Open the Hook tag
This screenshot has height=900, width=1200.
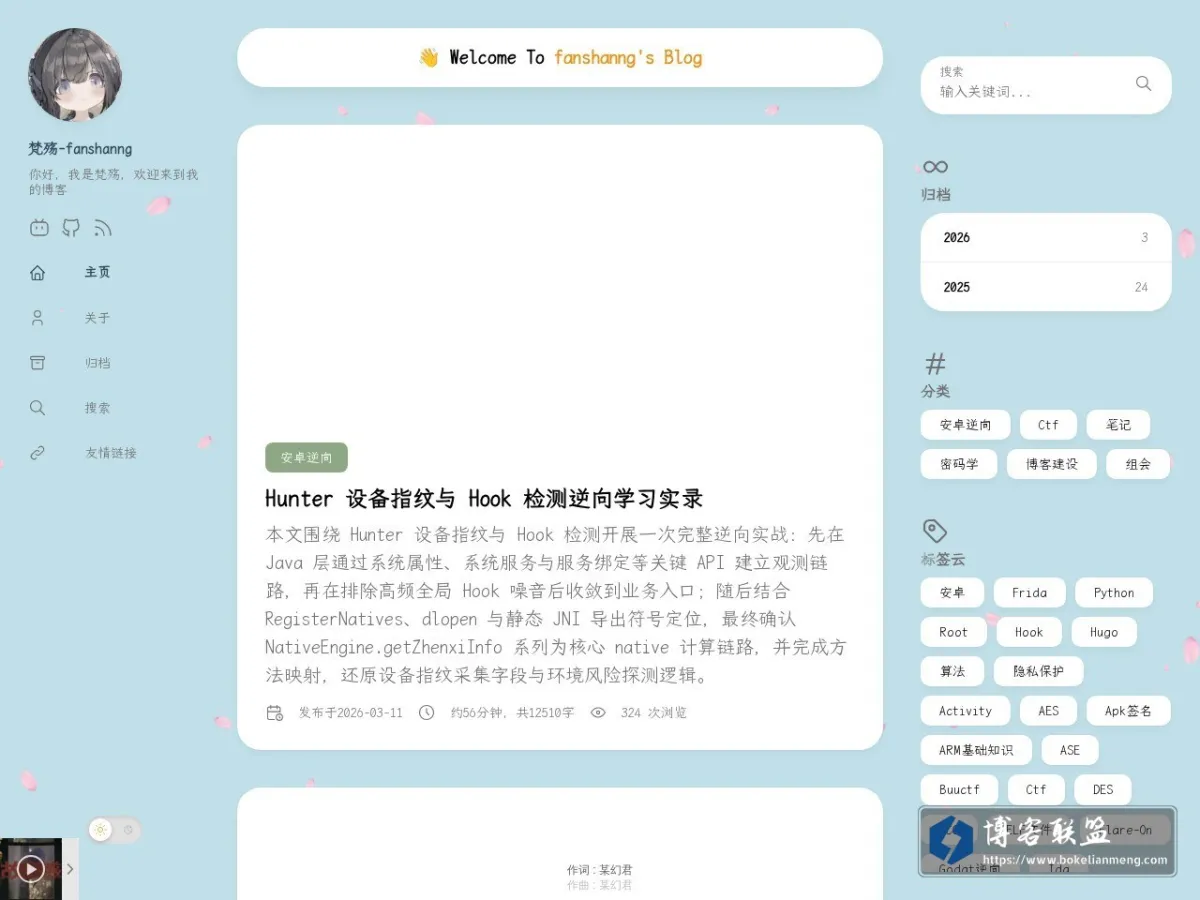coord(1029,632)
